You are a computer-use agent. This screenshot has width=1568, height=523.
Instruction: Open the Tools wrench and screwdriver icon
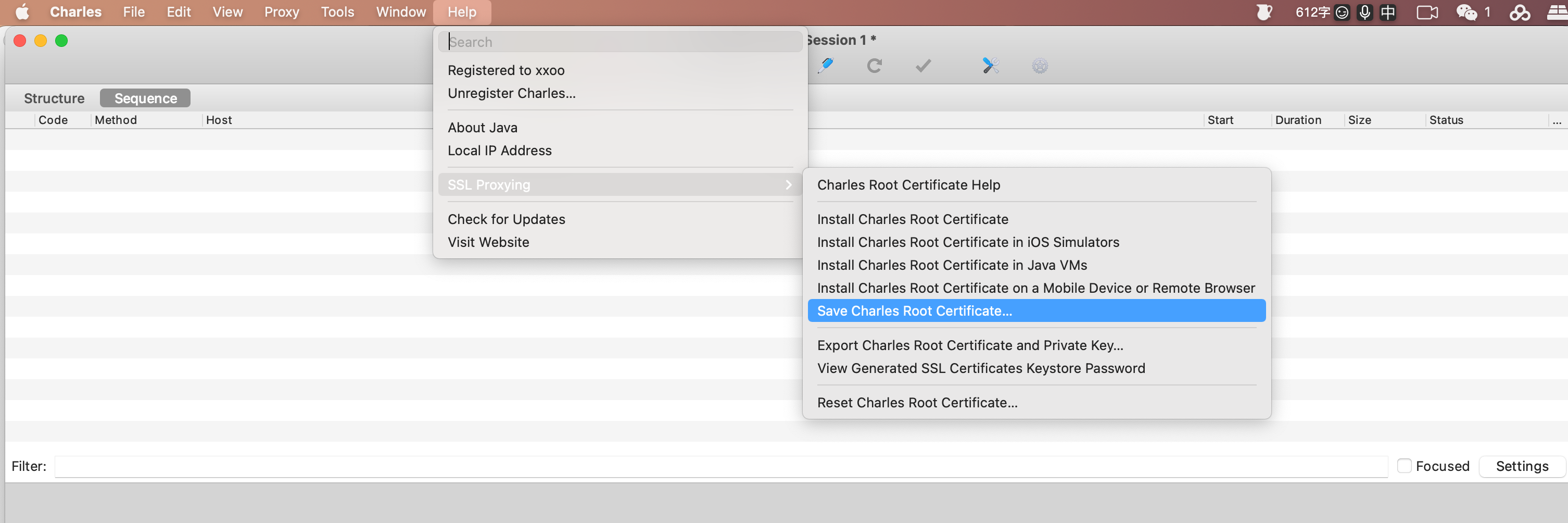990,66
